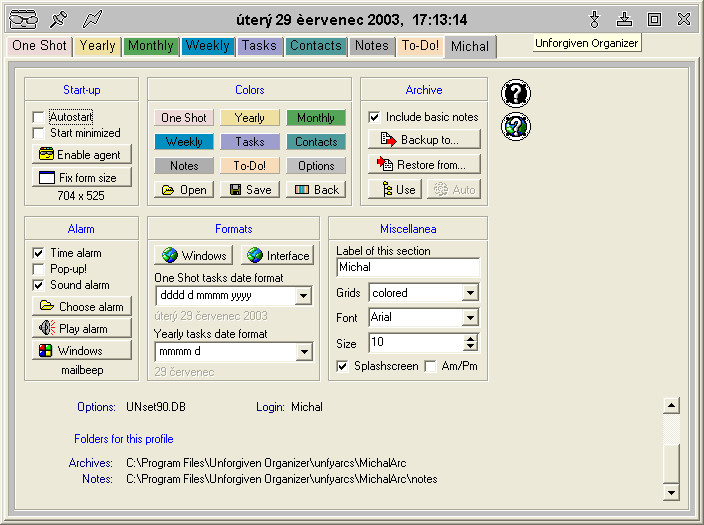Expand Yearly tasks date format dropdown

[x=304, y=352]
